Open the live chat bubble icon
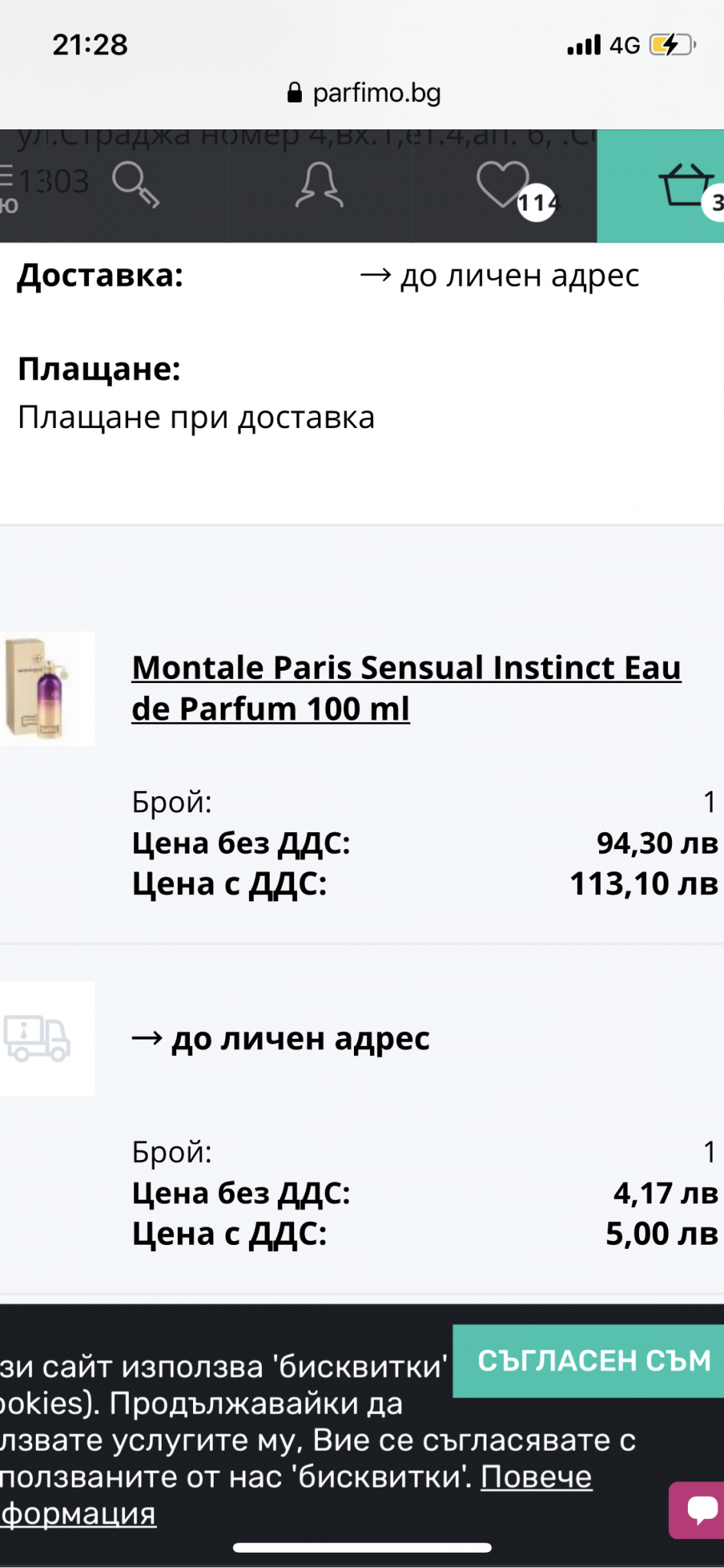Screen dimensions: 724x1568 (700, 1509)
